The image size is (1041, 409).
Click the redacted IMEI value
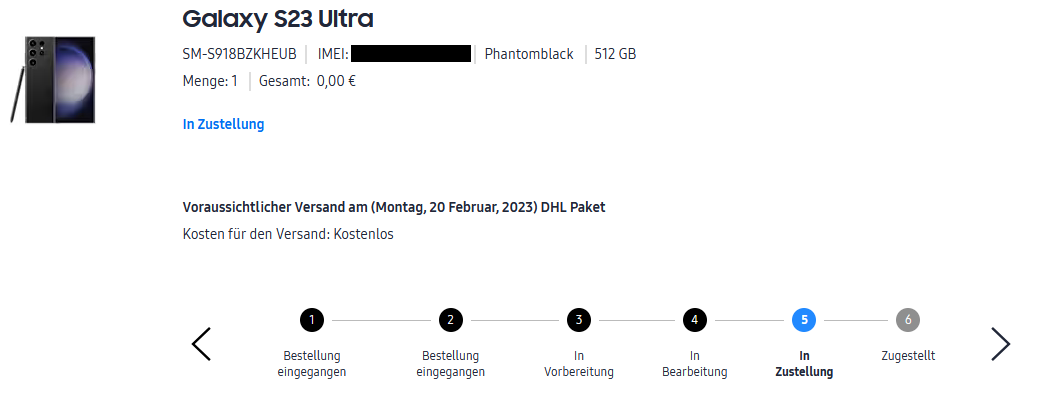[411, 54]
